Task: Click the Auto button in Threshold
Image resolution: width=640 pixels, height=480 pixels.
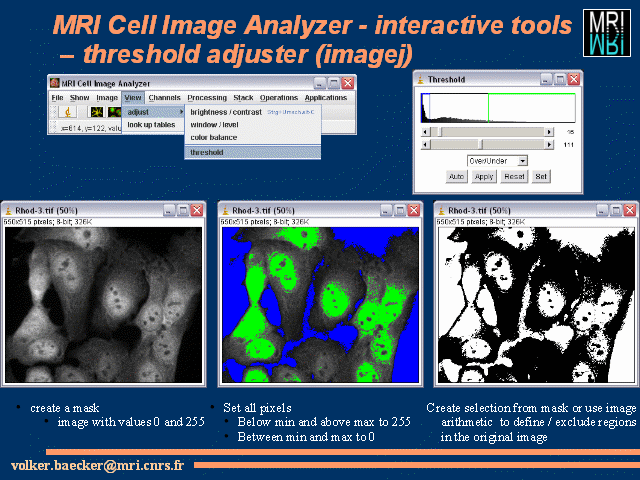Action: (x=456, y=176)
